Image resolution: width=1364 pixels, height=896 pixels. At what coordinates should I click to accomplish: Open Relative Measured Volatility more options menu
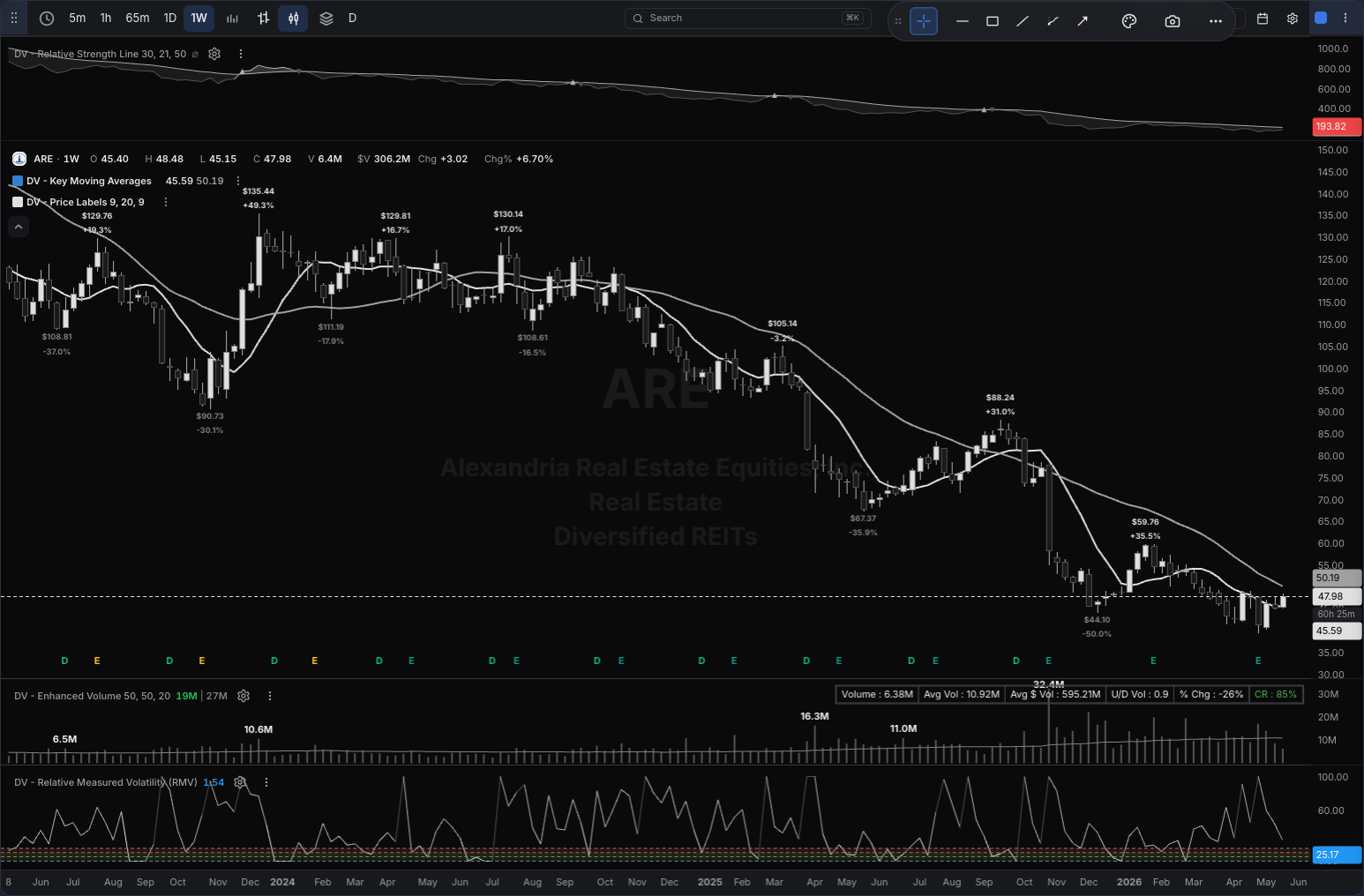266,782
